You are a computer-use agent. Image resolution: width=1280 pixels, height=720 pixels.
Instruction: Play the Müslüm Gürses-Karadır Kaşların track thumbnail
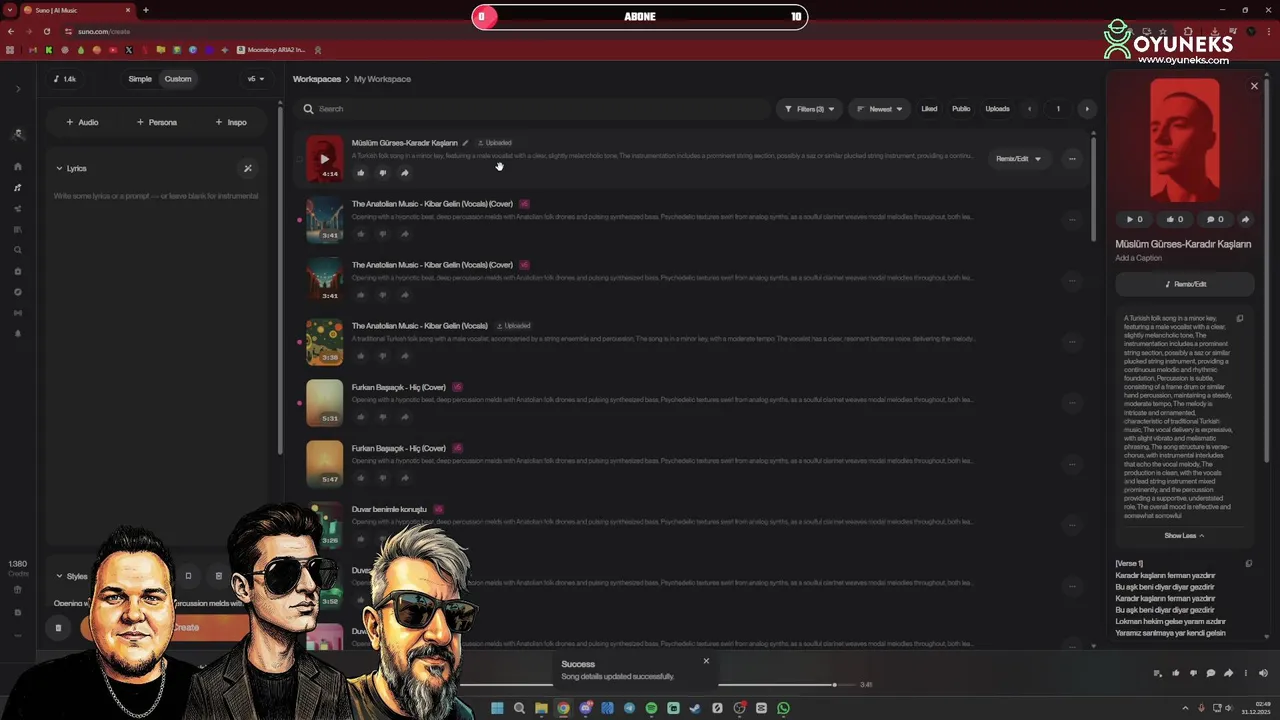tap(324, 158)
